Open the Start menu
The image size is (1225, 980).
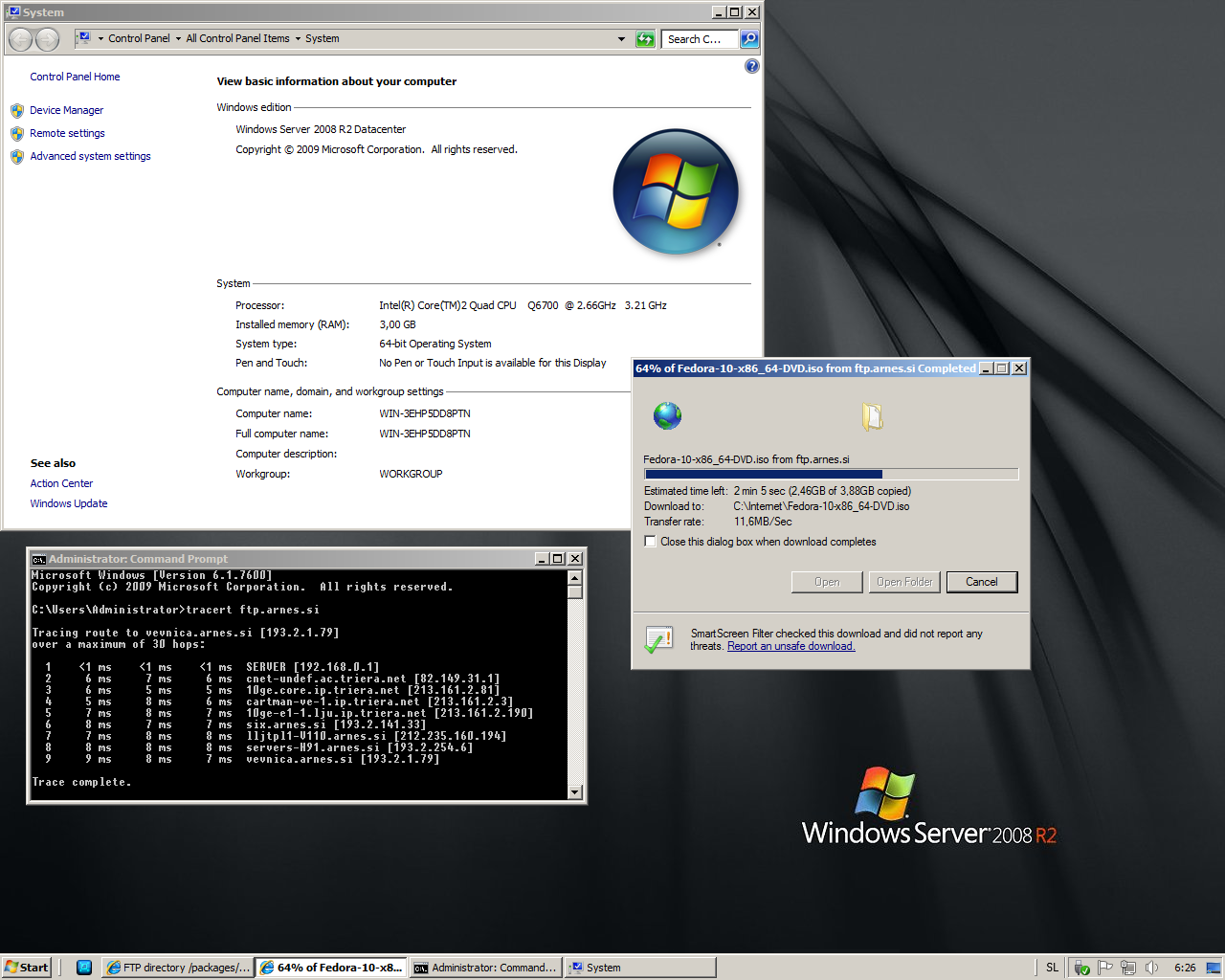(26, 968)
